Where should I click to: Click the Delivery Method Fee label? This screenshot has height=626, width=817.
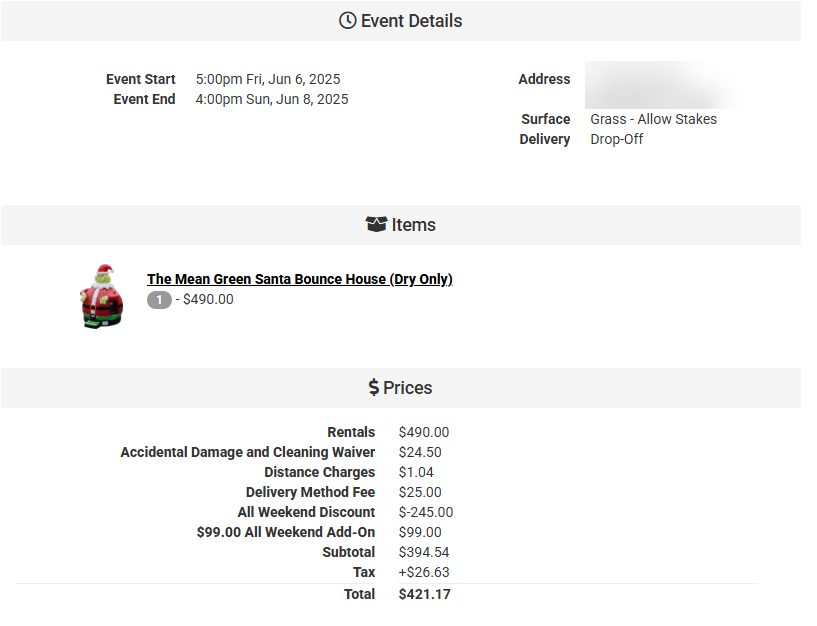coord(310,492)
